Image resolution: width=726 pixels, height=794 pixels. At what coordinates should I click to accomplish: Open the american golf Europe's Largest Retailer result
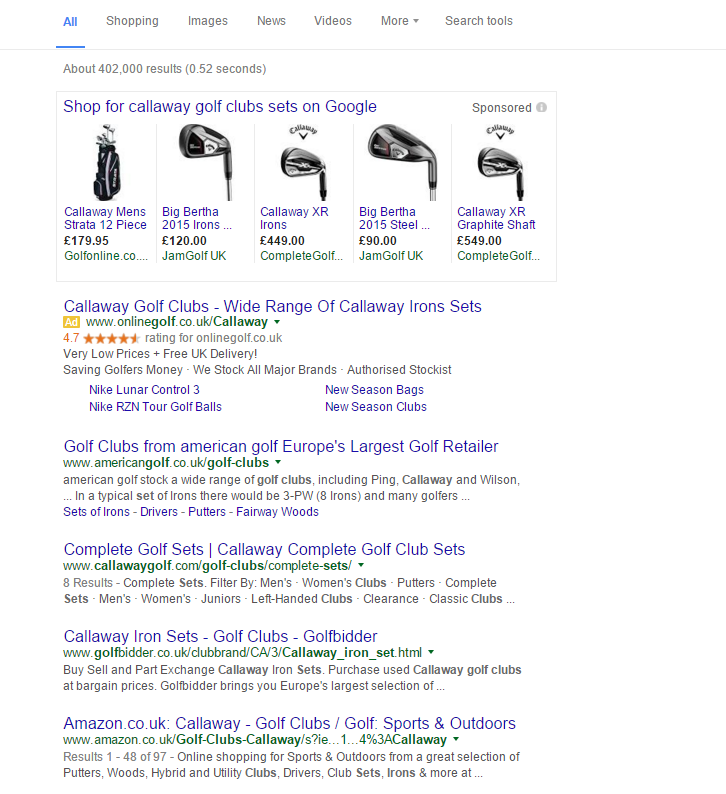281,447
